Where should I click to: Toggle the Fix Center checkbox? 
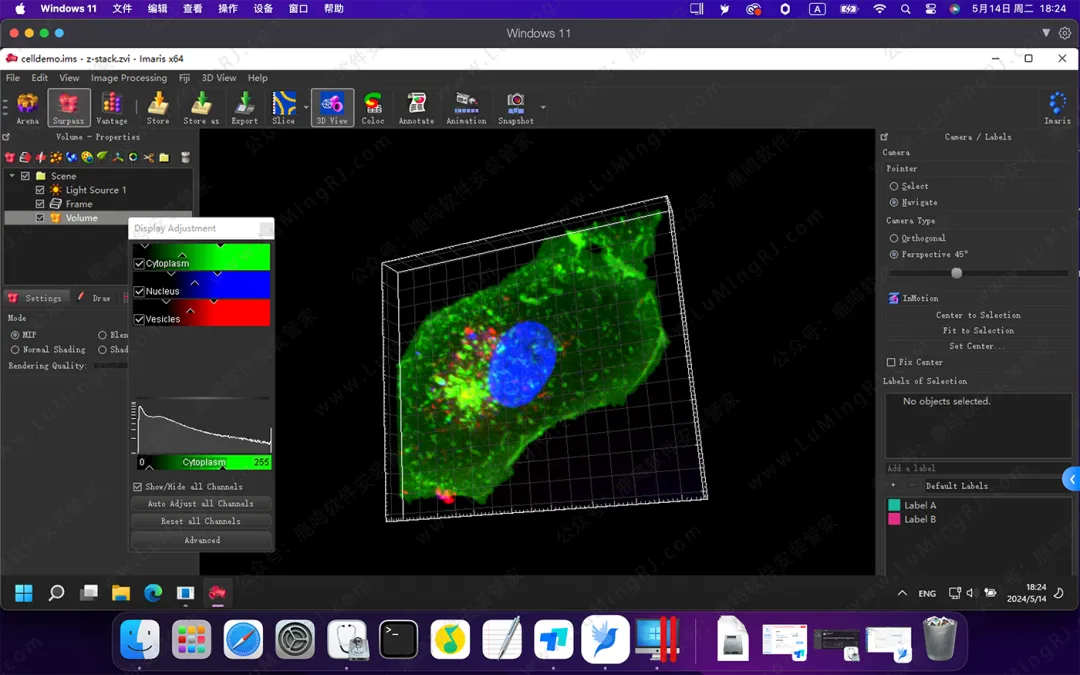point(891,362)
